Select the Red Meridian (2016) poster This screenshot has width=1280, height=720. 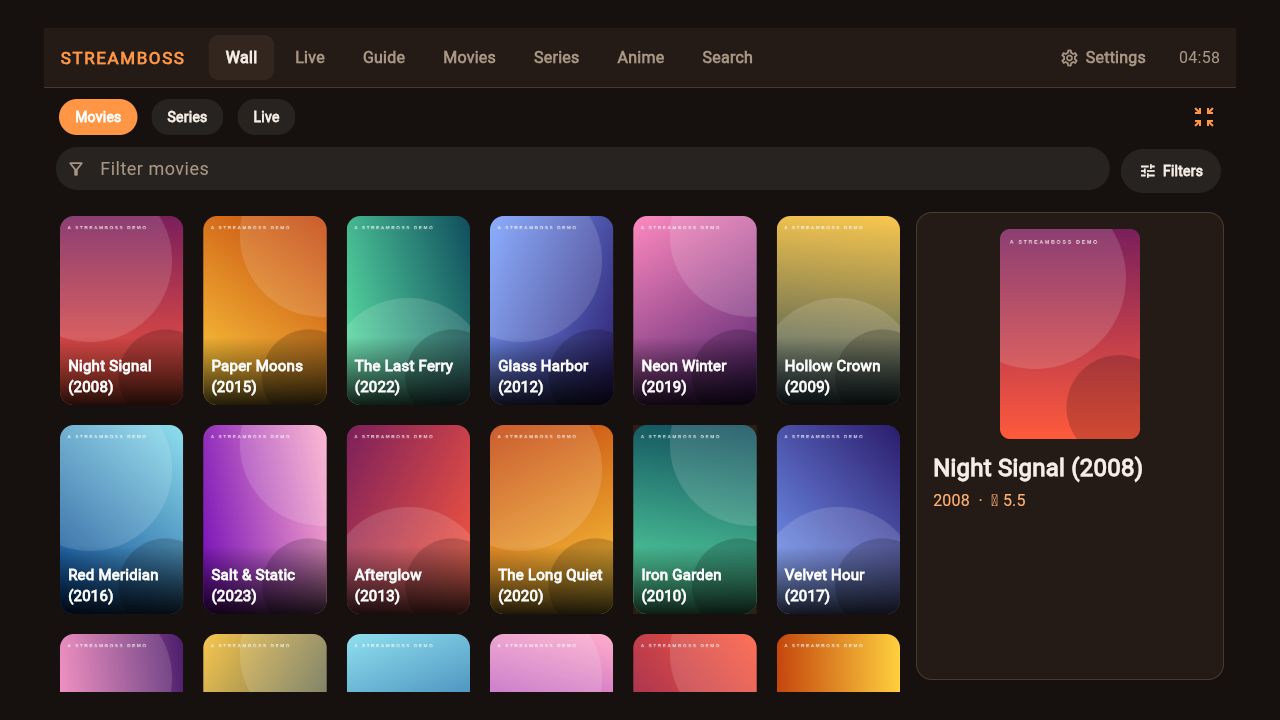point(121,520)
